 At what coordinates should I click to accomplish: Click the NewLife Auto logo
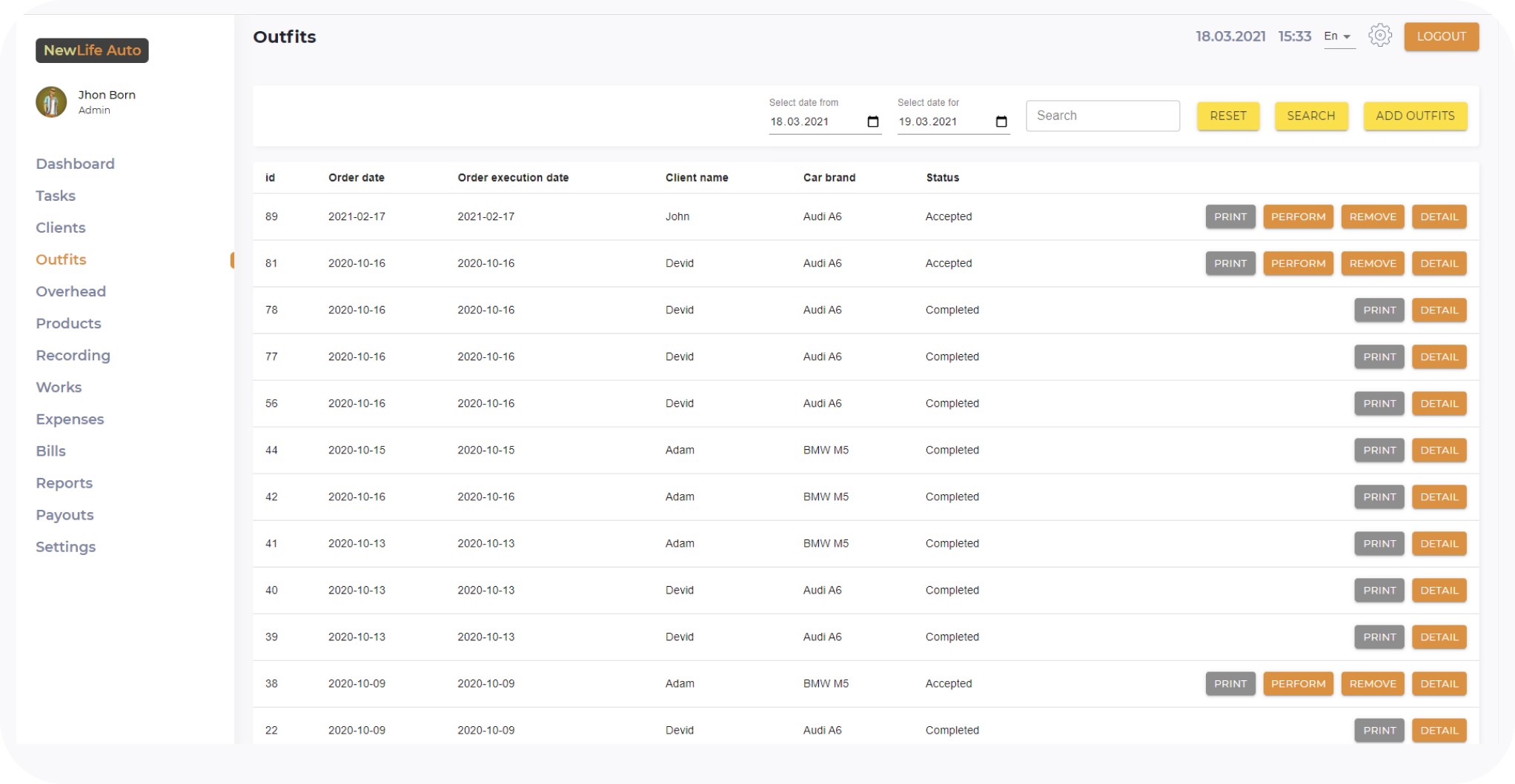[x=92, y=50]
